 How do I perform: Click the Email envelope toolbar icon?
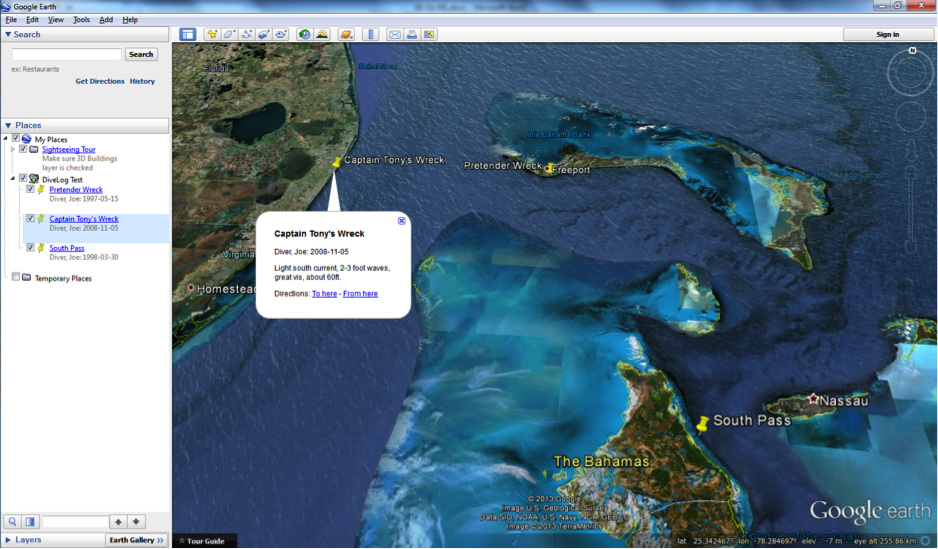395,34
